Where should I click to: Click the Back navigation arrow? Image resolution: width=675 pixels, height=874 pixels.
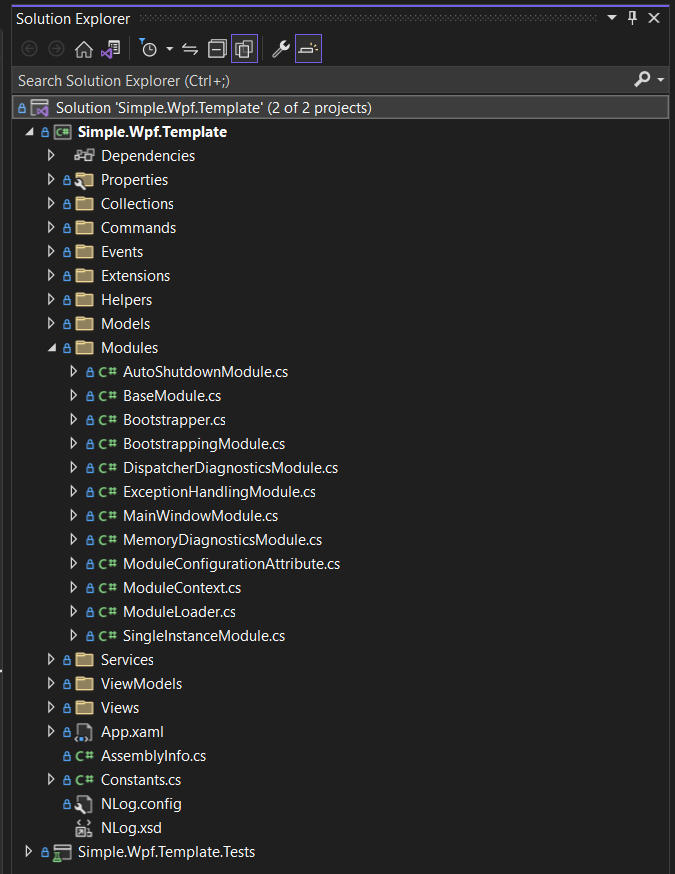click(30, 49)
